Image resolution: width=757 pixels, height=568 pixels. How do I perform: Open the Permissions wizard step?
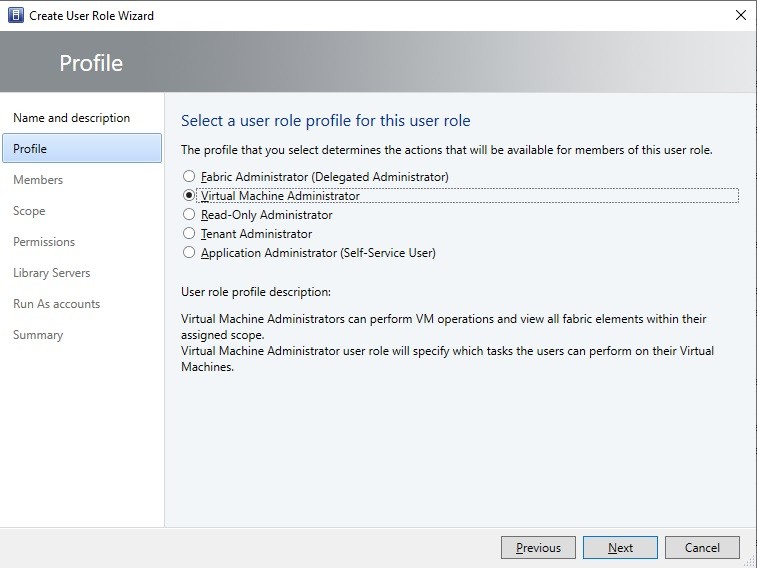[x=44, y=242]
